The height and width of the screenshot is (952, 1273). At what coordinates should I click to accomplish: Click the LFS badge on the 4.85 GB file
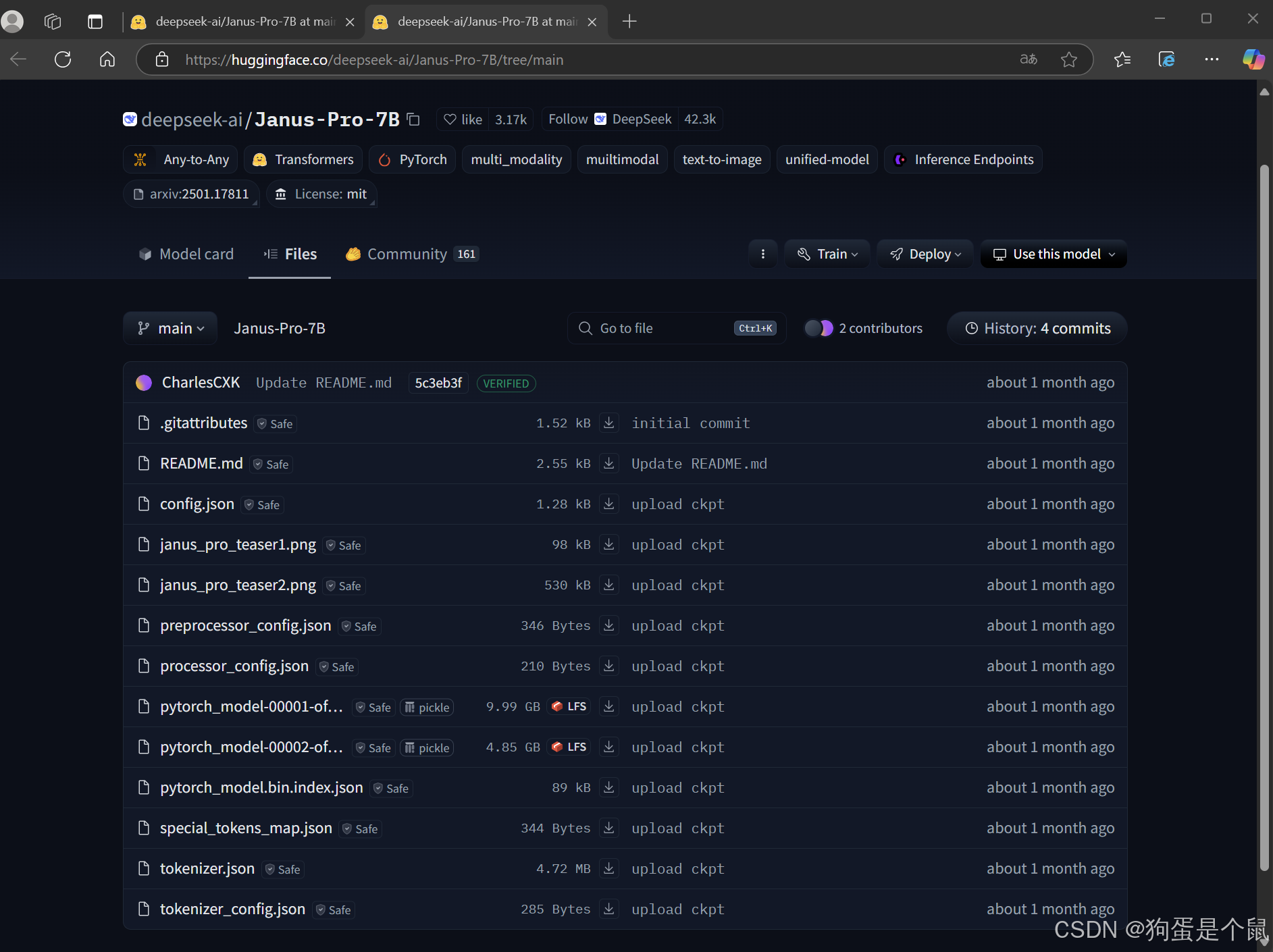[569, 747]
